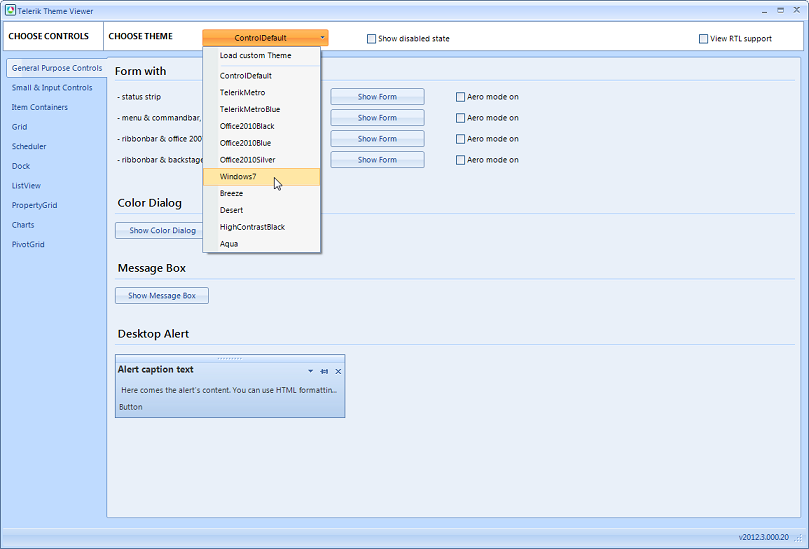Toggle Show disabled state checkbox
This screenshot has width=809, height=549.
(x=371, y=39)
